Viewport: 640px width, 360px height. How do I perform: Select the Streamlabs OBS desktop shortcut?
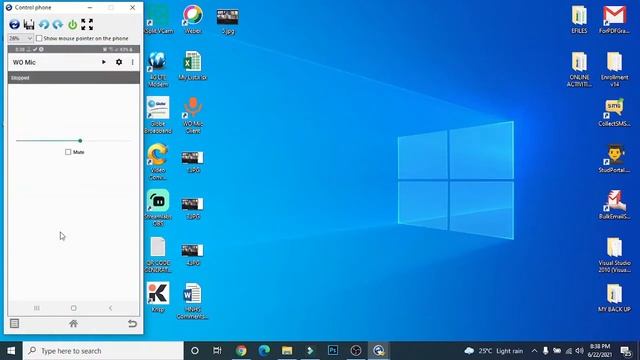click(x=158, y=208)
